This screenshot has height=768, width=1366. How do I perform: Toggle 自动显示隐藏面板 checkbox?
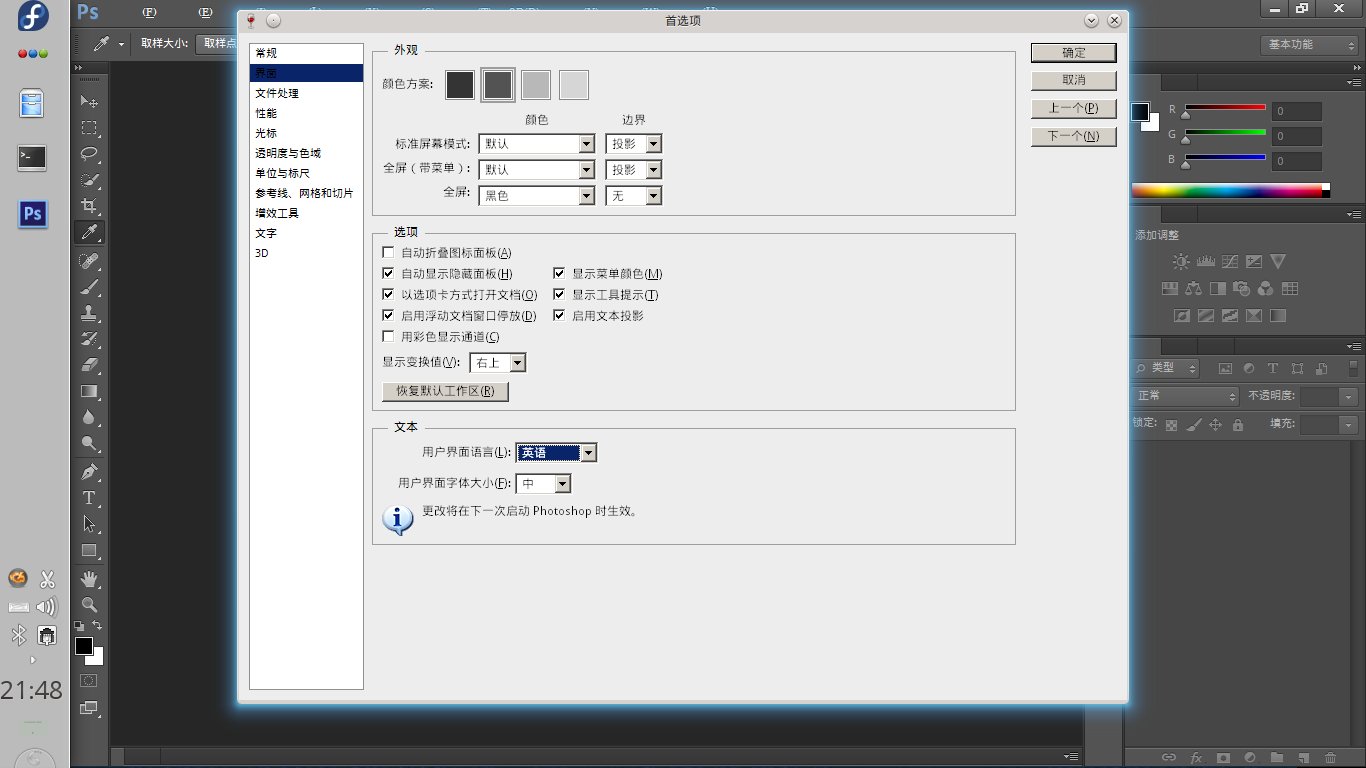[x=388, y=274]
